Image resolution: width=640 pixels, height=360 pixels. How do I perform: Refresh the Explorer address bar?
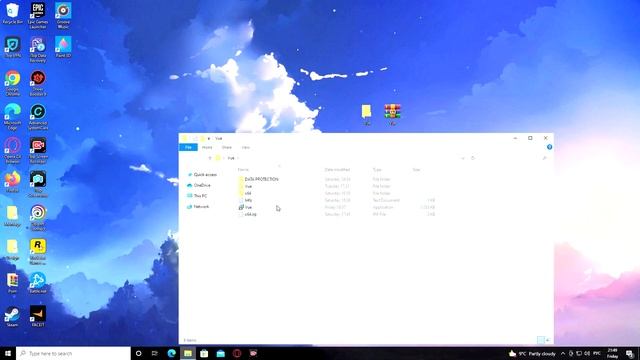click(473, 158)
